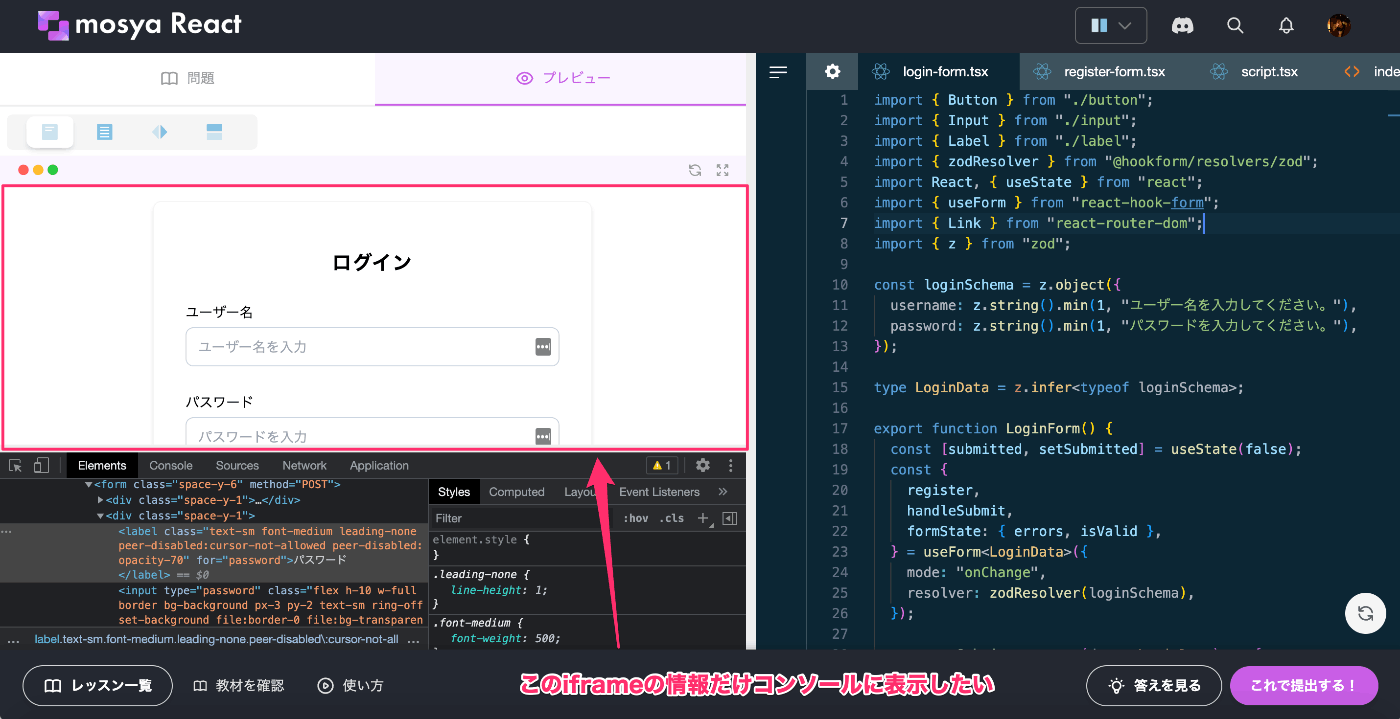The image size is (1400, 719).
Task: Open the user avatar menu
Action: pyautogui.click(x=1339, y=26)
